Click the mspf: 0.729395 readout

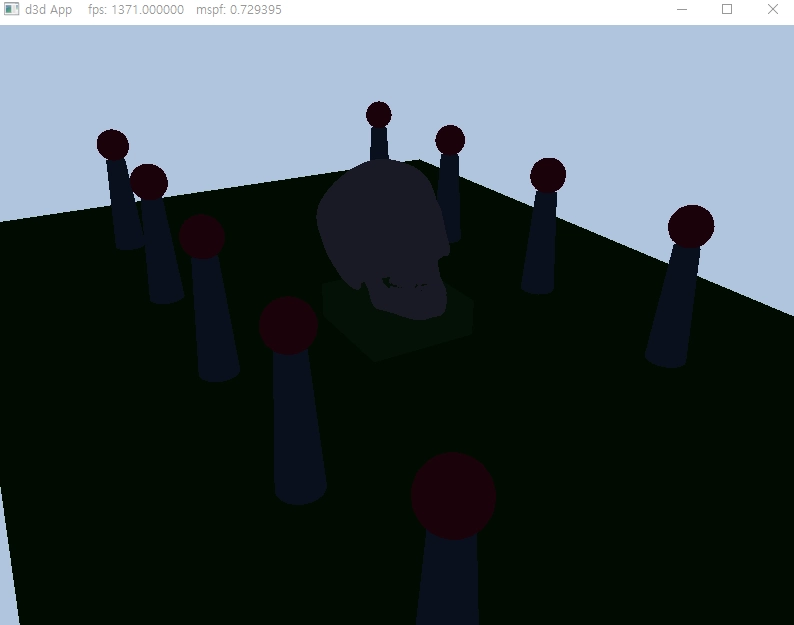tap(239, 10)
